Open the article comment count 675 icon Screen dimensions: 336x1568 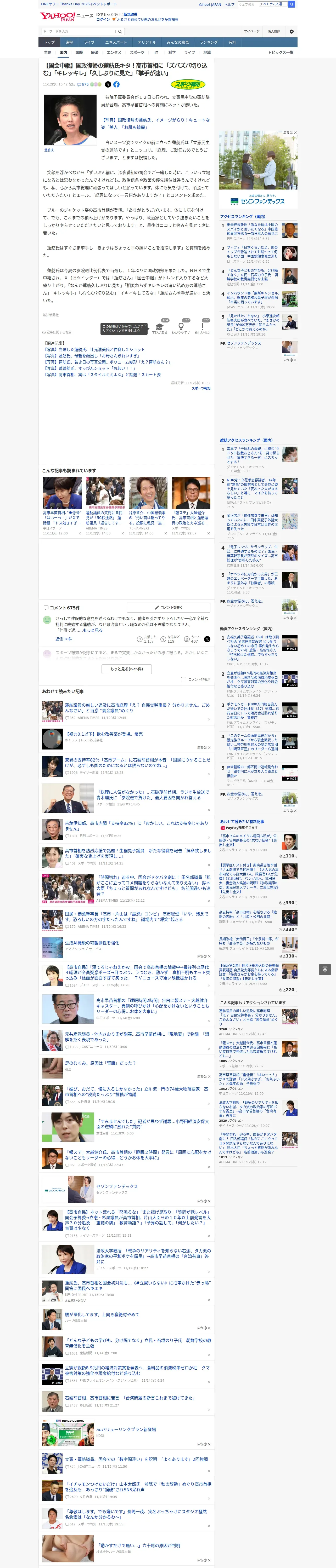tap(83, 85)
